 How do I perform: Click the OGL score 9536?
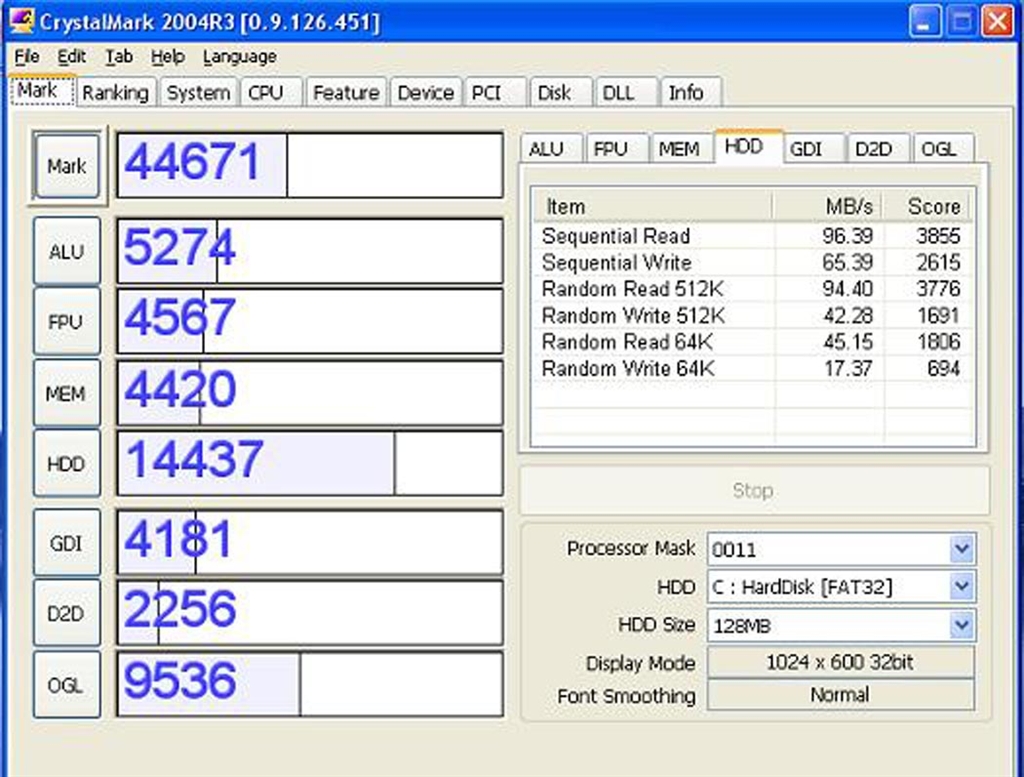pyautogui.click(x=180, y=680)
